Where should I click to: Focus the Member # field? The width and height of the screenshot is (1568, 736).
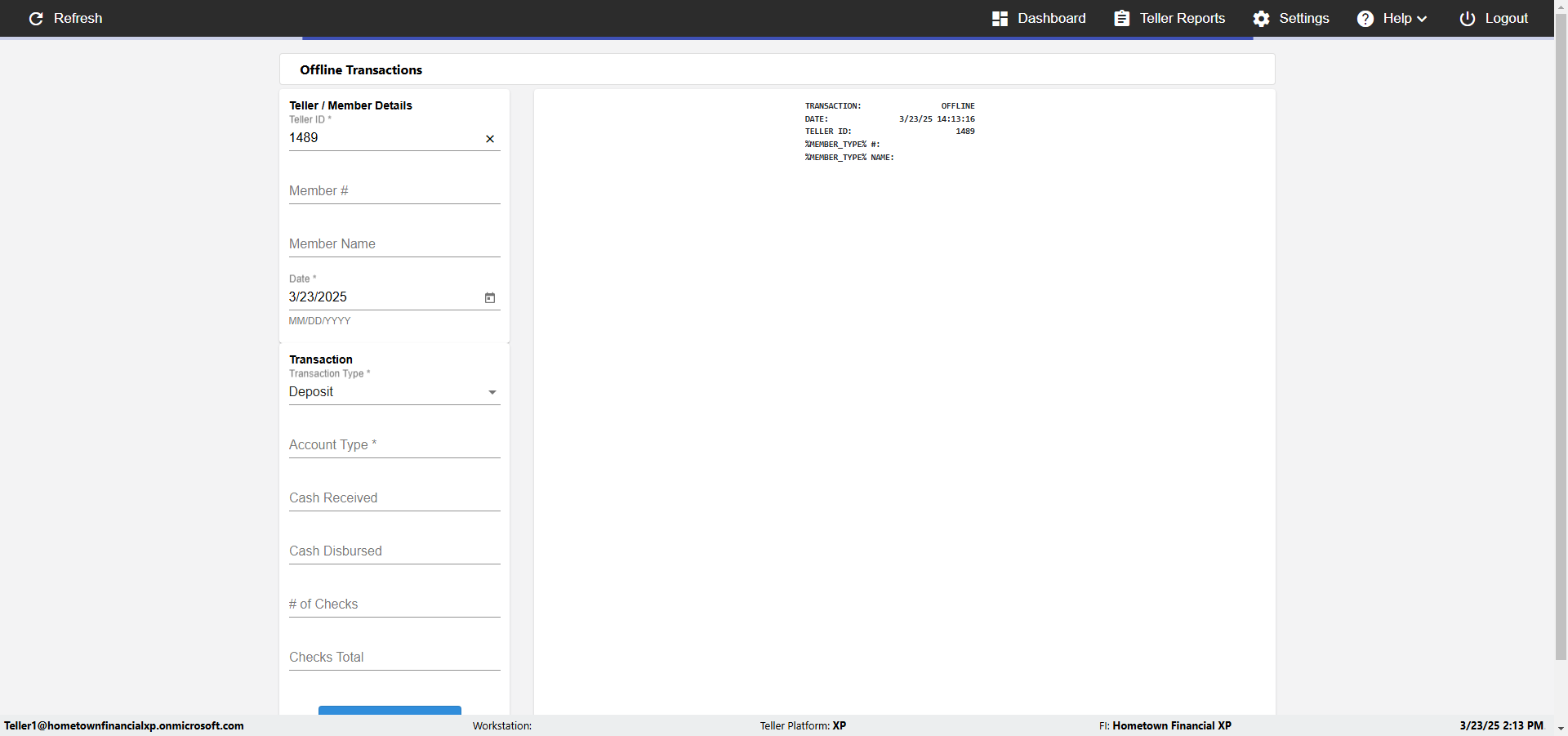pyautogui.click(x=394, y=191)
